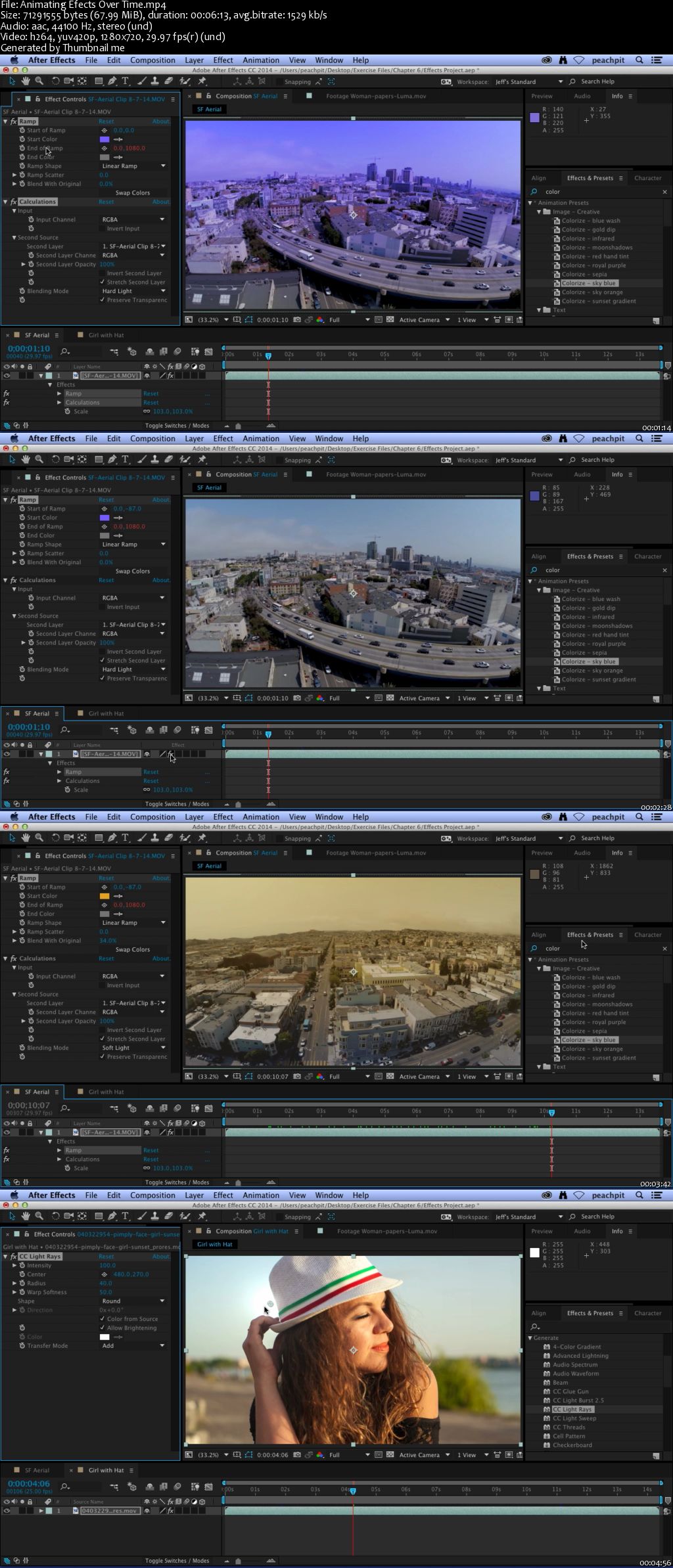The height and width of the screenshot is (1568, 673).
Task: Select the Rectangle shape tool in 00:01:14 frame
Action: point(99,81)
